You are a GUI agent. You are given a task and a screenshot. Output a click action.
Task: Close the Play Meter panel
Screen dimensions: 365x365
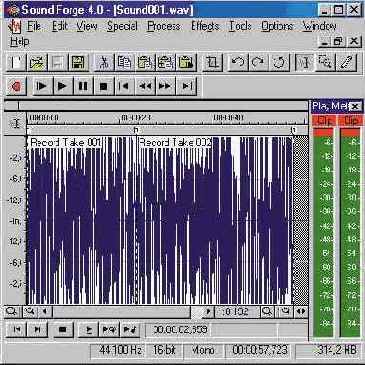point(356,107)
